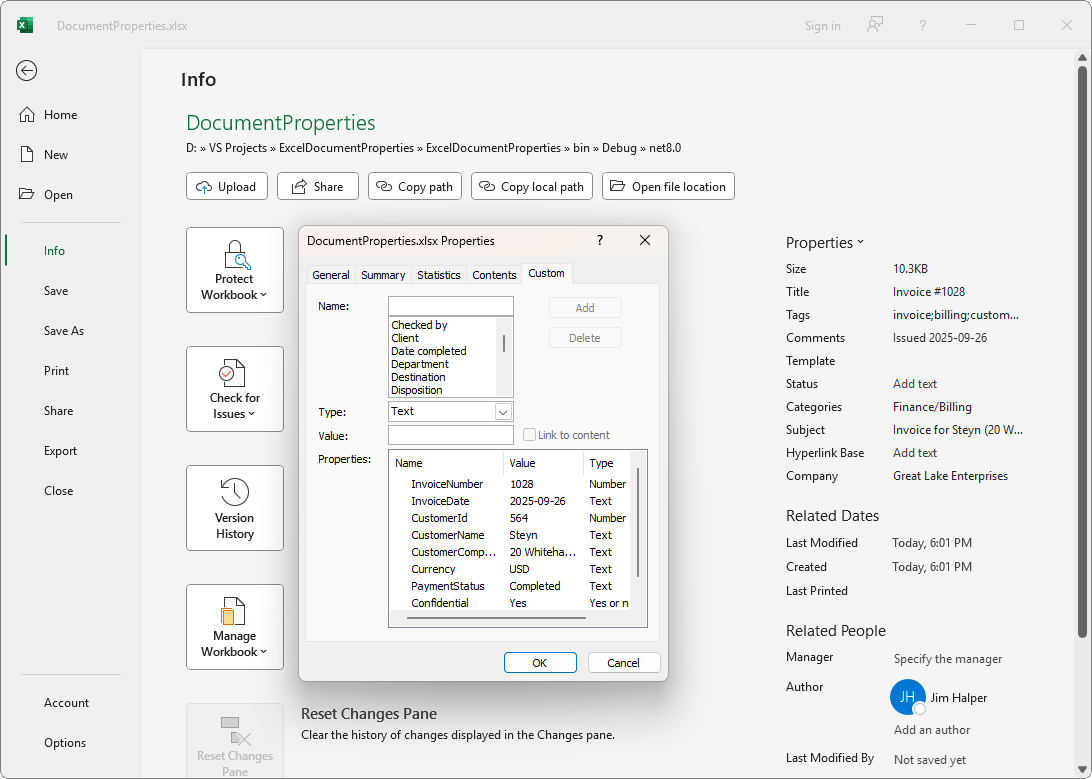Click Open file location folder button
The width and height of the screenshot is (1092, 779).
pyautogui.click(x=668, y=186)
